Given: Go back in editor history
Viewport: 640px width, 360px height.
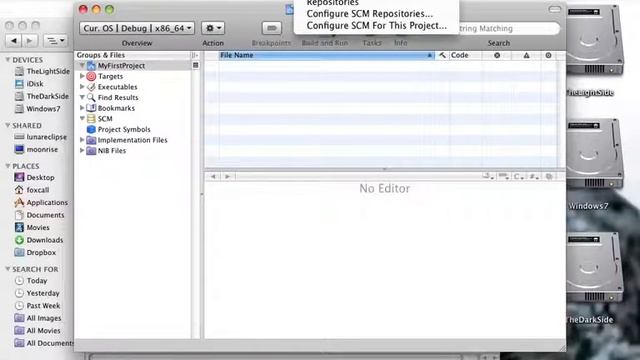Looking at the screenshot, I should [213, 176].
